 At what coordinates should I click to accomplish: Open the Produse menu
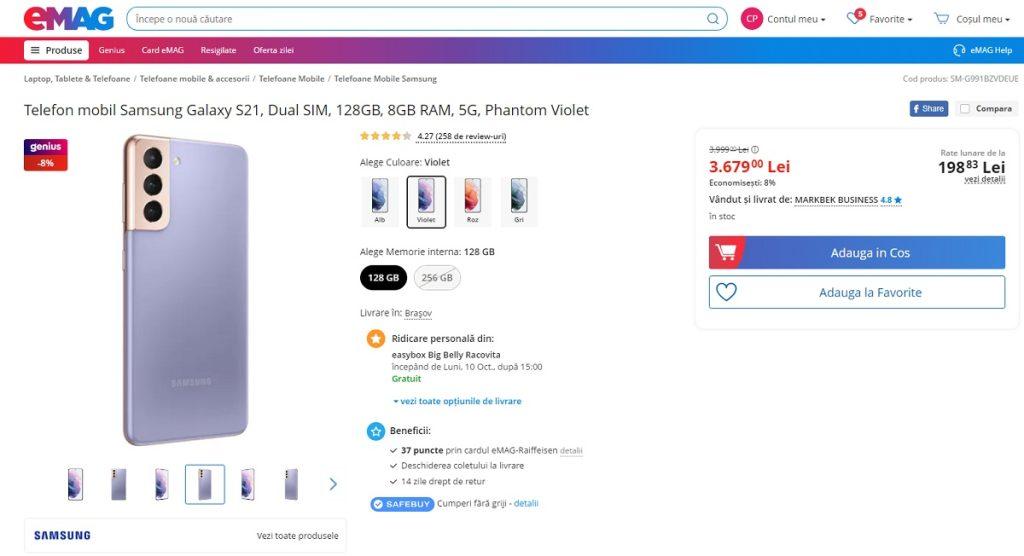[x=56, y=50]
